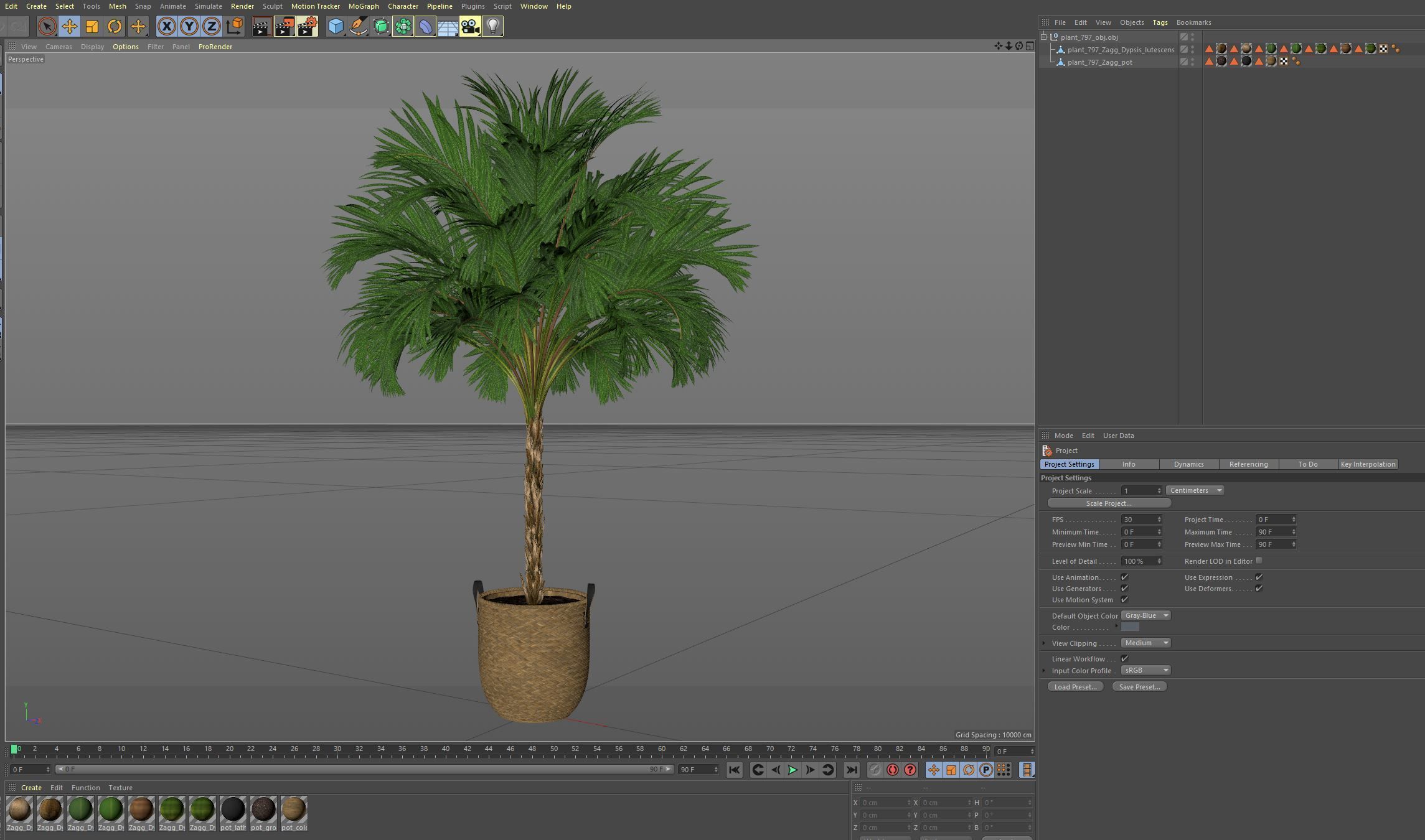
Task: Click the Scale Project... button
Action: tap(1109, 503)
